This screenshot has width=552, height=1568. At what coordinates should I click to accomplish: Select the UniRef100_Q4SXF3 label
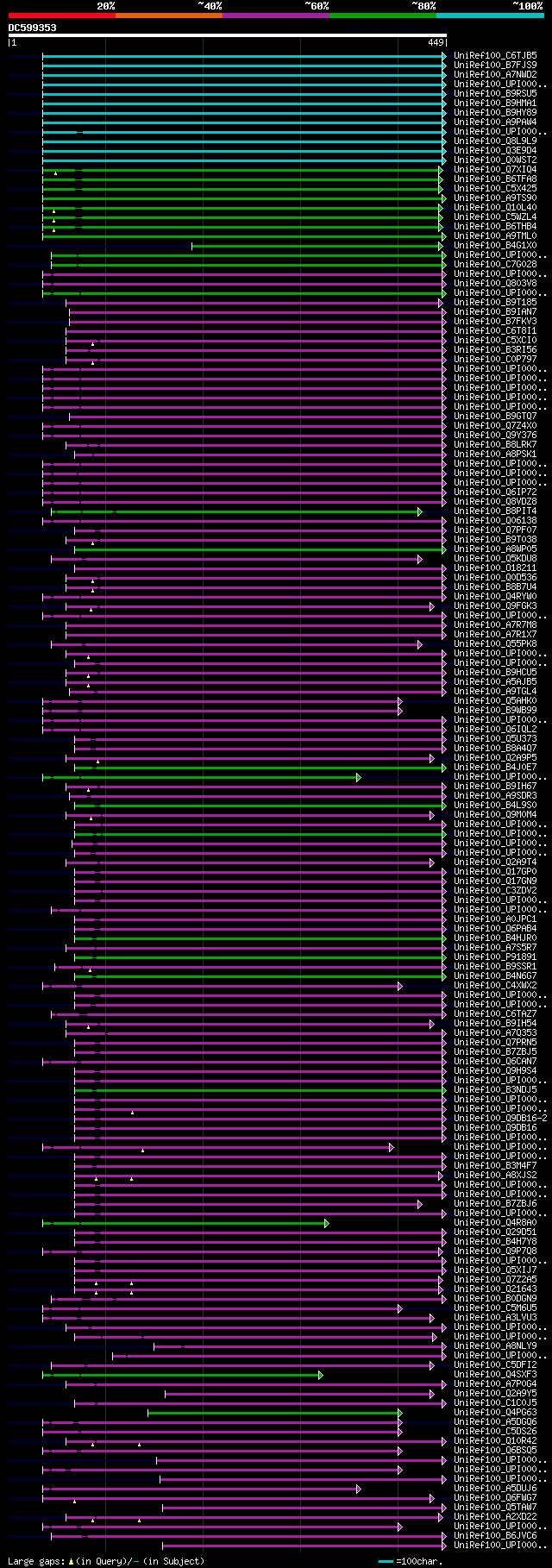click(495, 1374)
